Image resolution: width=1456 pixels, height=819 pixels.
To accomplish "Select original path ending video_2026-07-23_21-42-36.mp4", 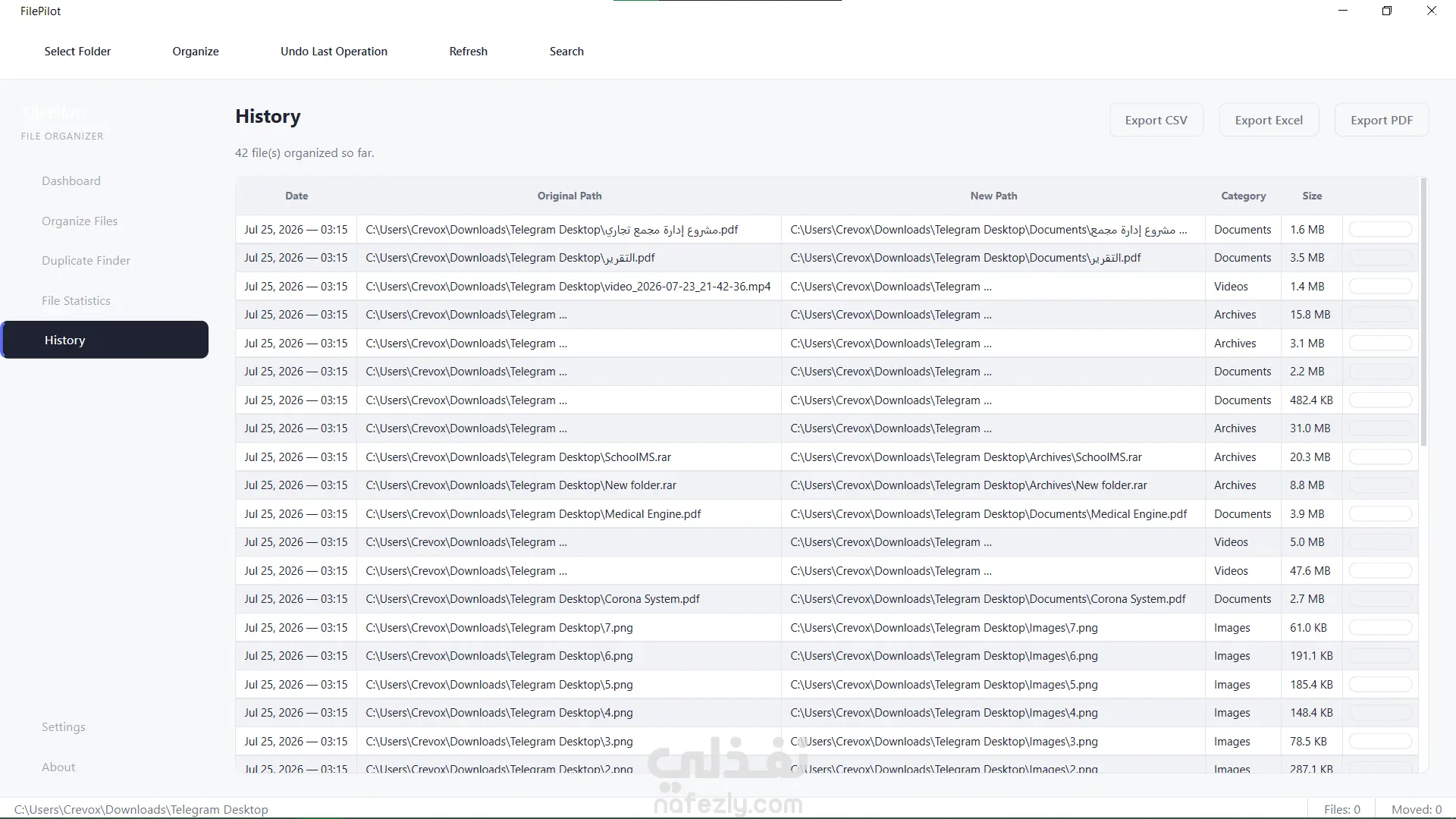I will click(x=568, y=287).
